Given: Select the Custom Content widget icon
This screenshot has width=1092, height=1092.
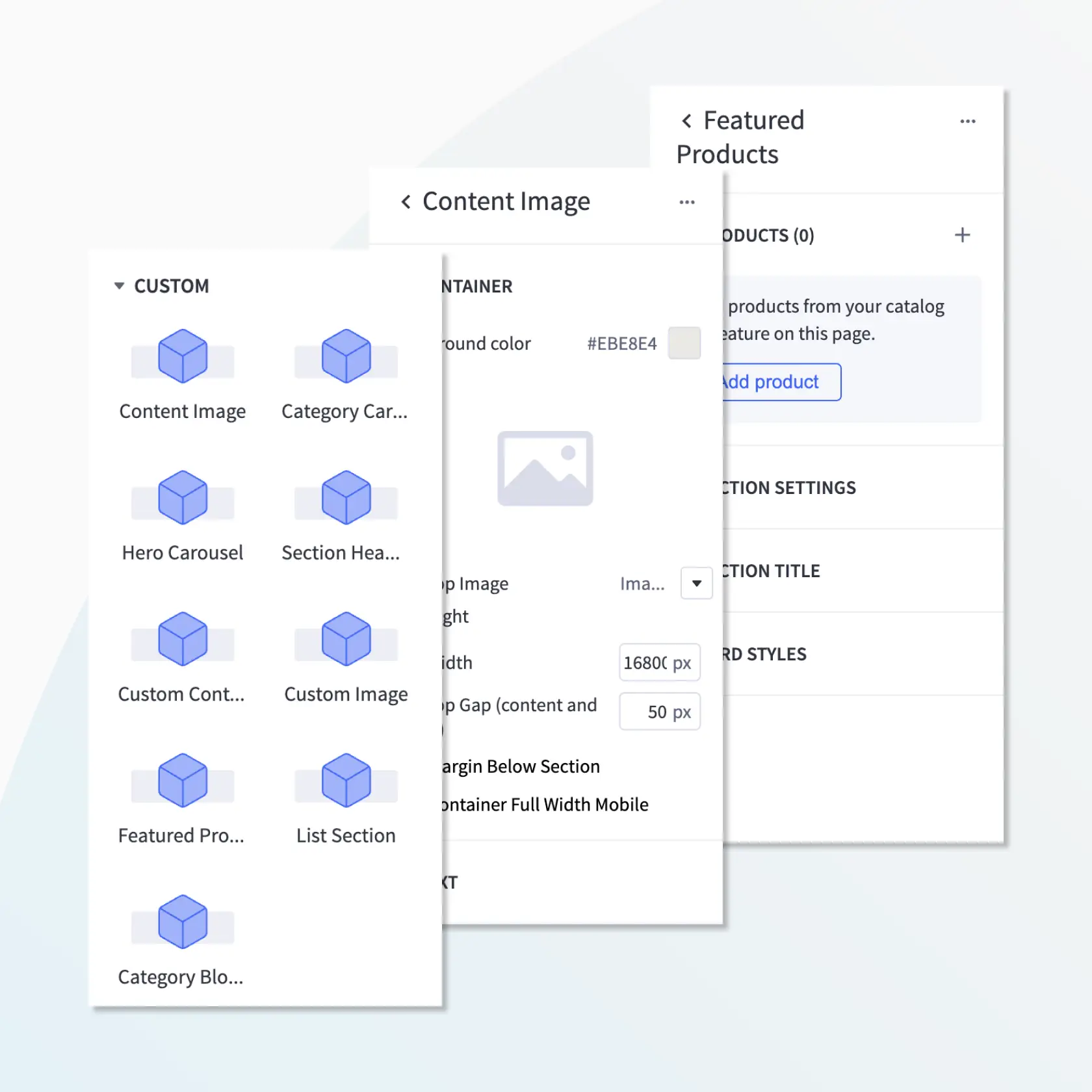Looking at the screenshot, I should click(183, 640).
